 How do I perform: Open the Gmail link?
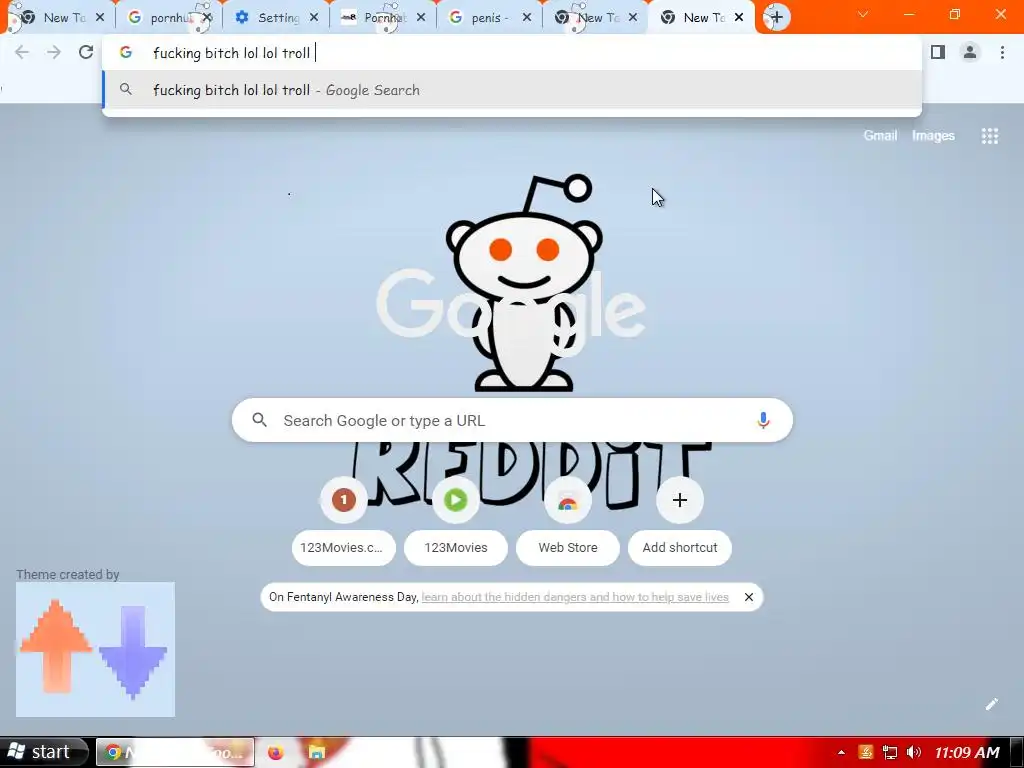(880, 136)
